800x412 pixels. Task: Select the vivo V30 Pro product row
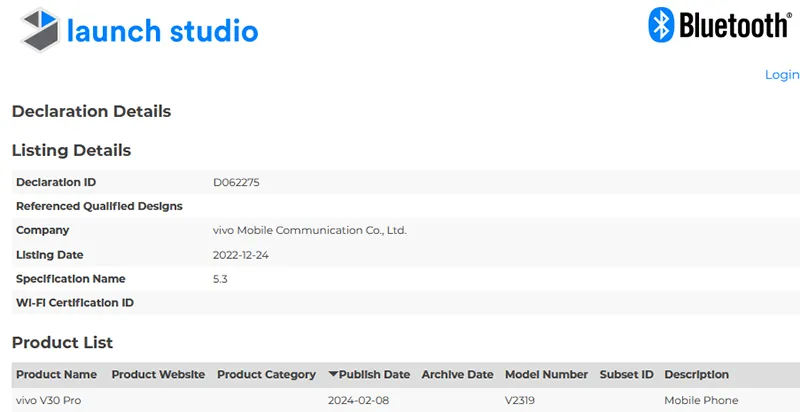click(406, 400)
